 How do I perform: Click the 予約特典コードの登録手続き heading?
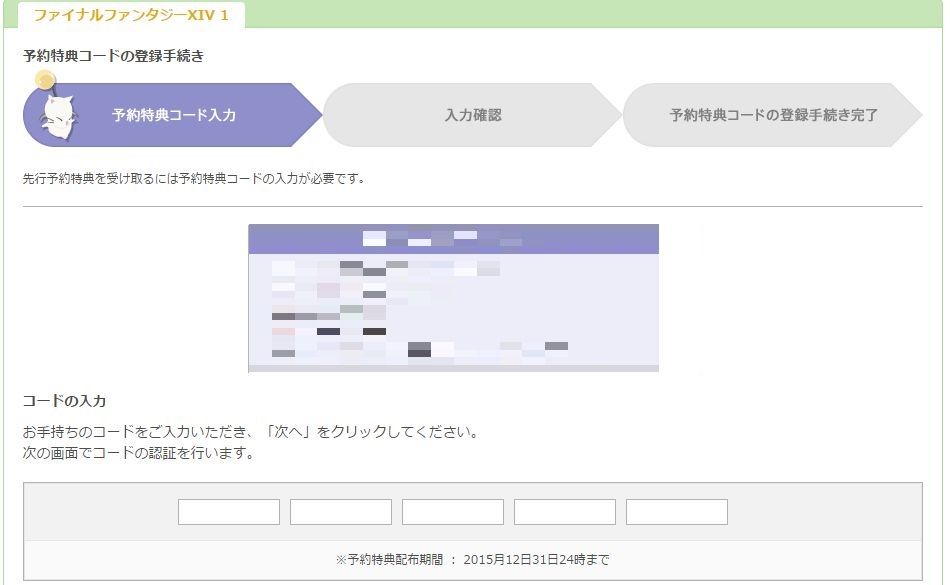[x=113, y=56]
